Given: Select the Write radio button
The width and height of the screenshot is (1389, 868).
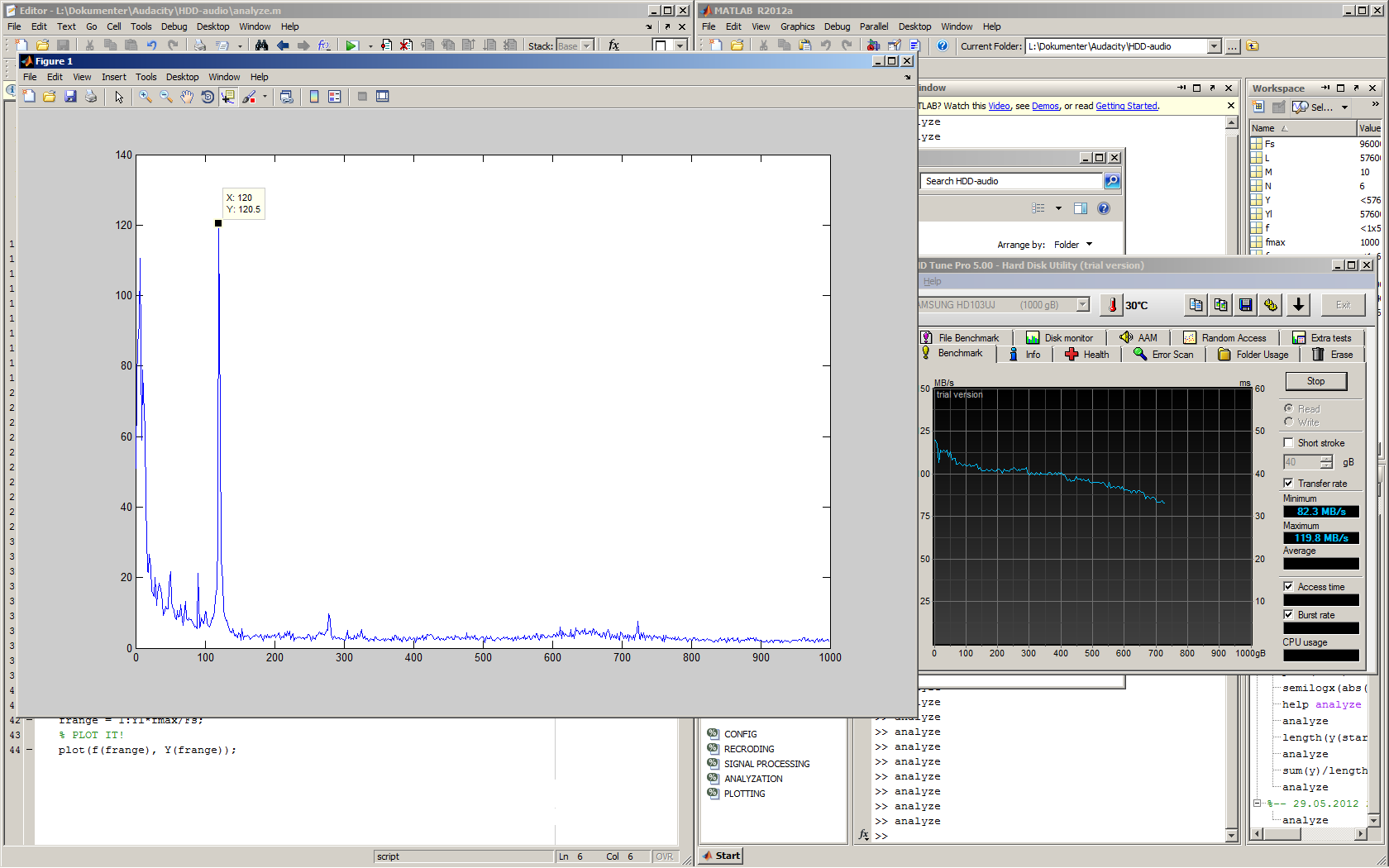Looking at the screenshot, I should click(1288, 422).
